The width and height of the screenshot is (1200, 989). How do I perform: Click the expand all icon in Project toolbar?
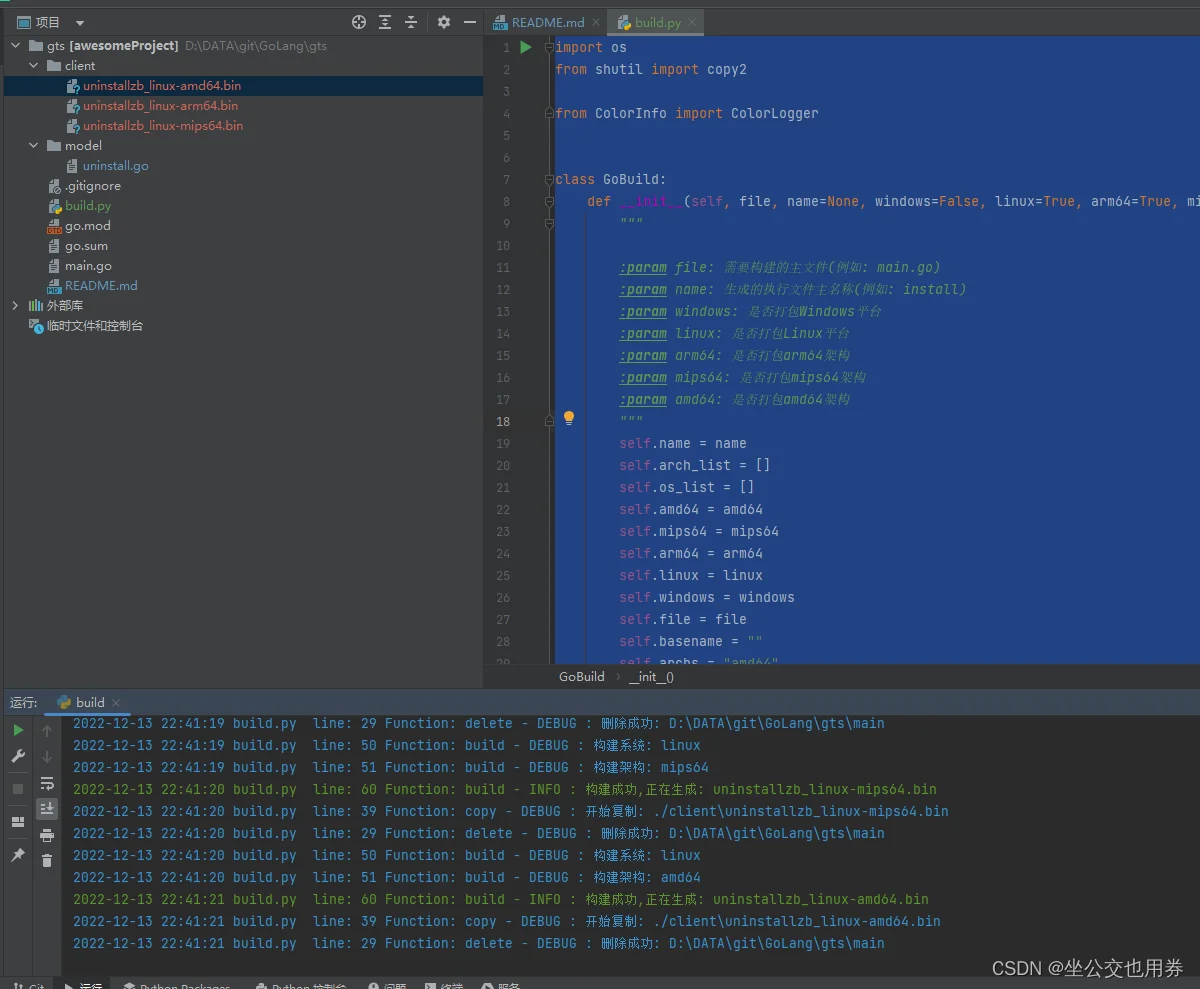coord(385,22)
